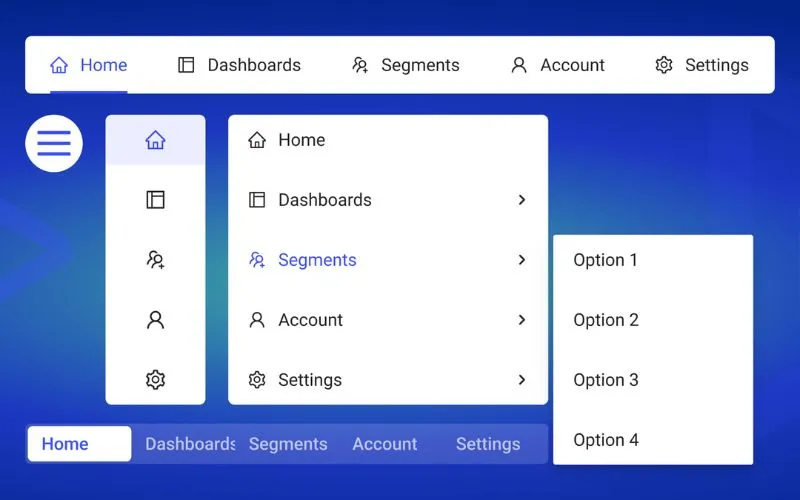Click the dashboards icon in the vertical menu list

click(x=257, y=199)
